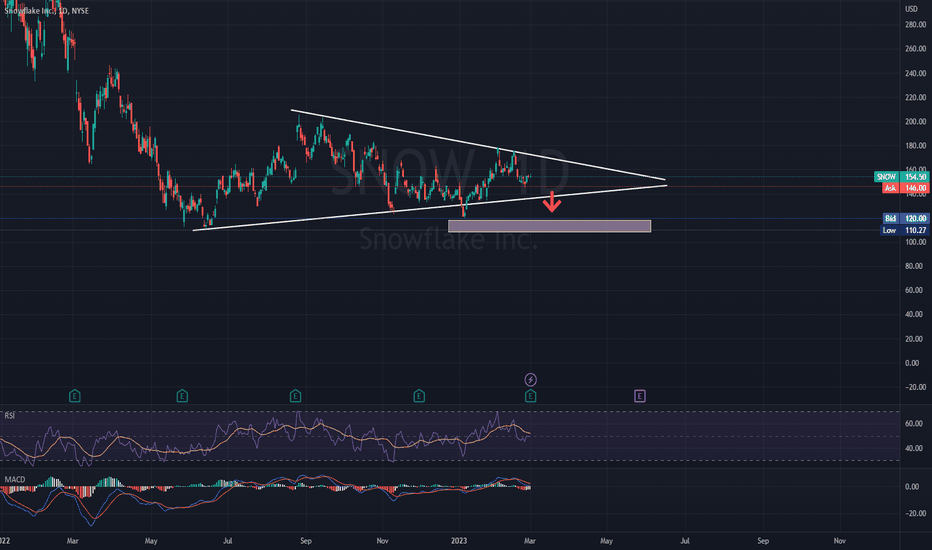Click the Bid 120.00 price tag
Screen dimensions: 932x550
(905, 218)
